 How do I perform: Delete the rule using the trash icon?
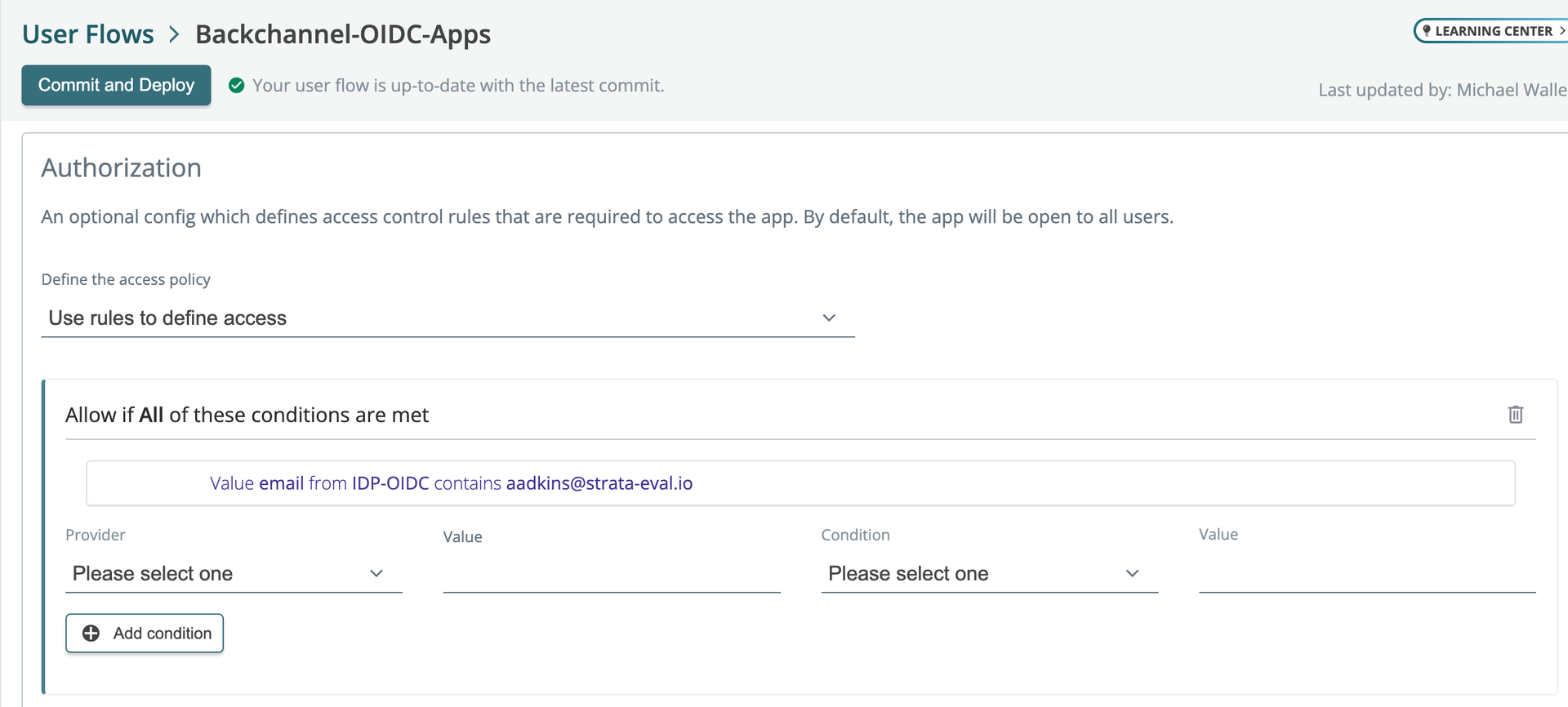(x=1515, y=415)
